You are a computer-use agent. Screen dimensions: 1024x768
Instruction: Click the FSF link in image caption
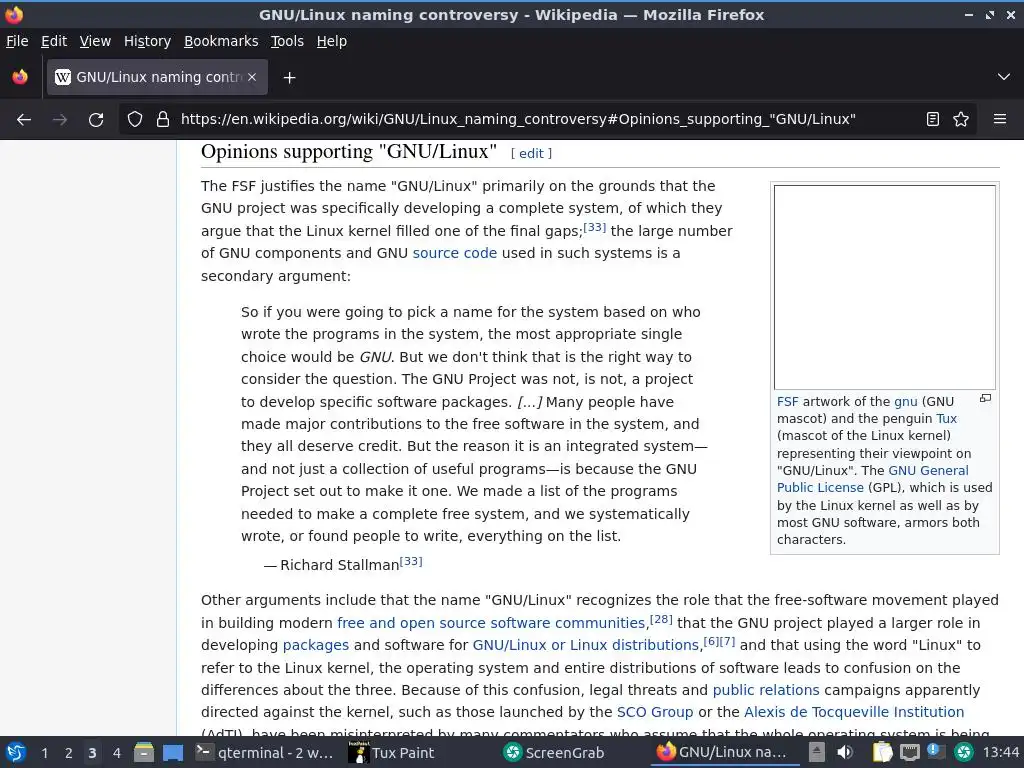click(788, 402)
